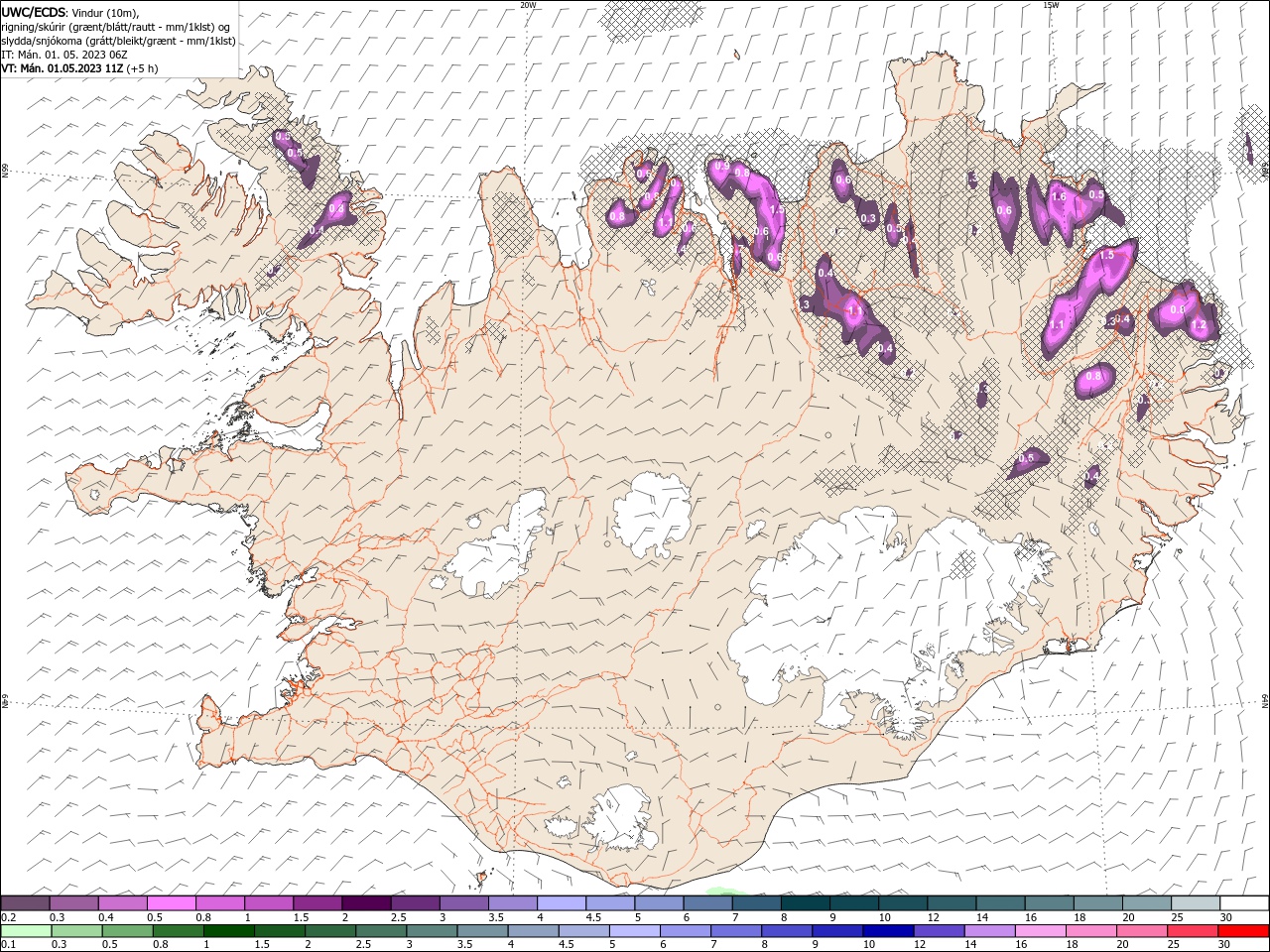Pick the top-row dark teal swatch labeled 8
1270x952 pixels.
(805, 902)
